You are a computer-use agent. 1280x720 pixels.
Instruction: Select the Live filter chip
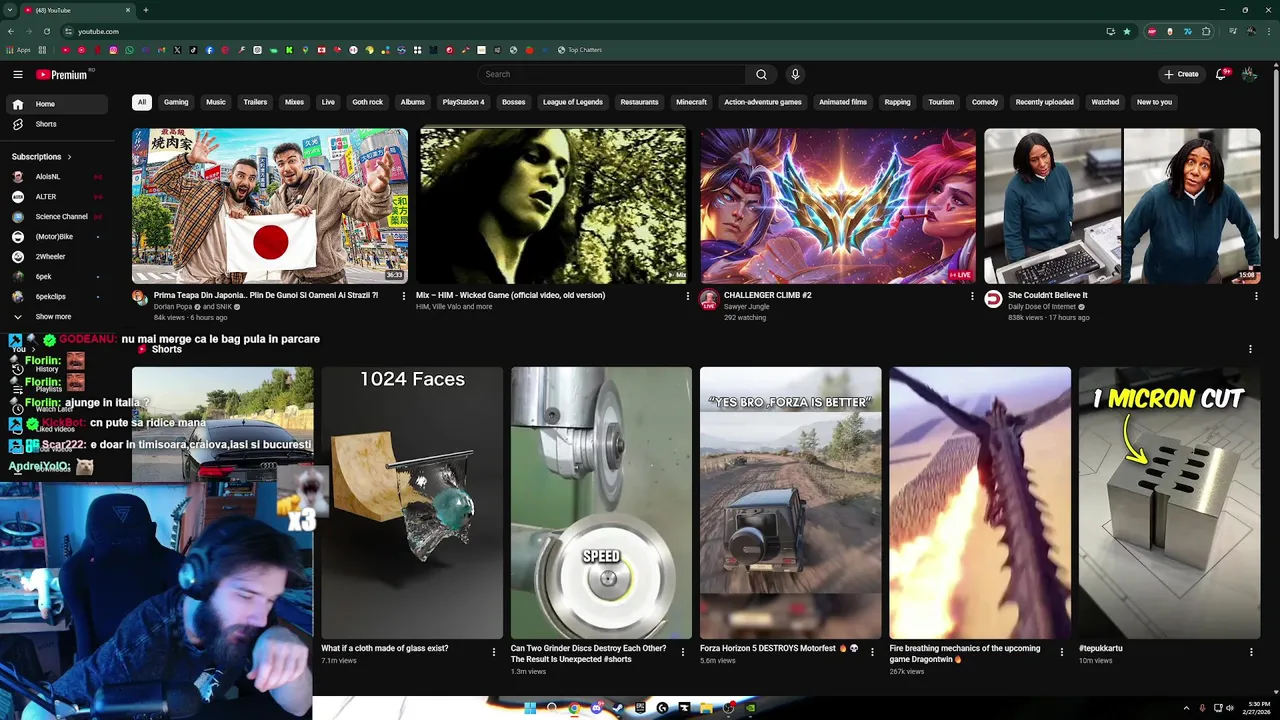pos(328,102)
